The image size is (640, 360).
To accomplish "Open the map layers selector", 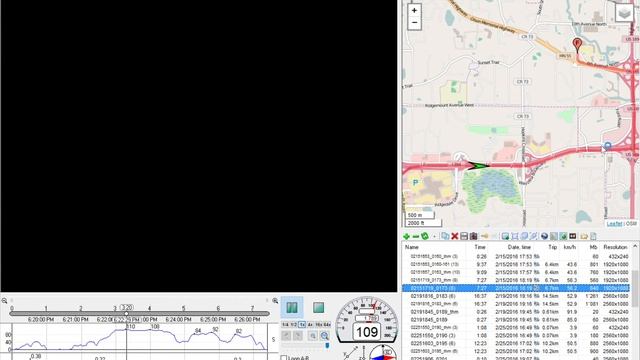I will (624, 12).
